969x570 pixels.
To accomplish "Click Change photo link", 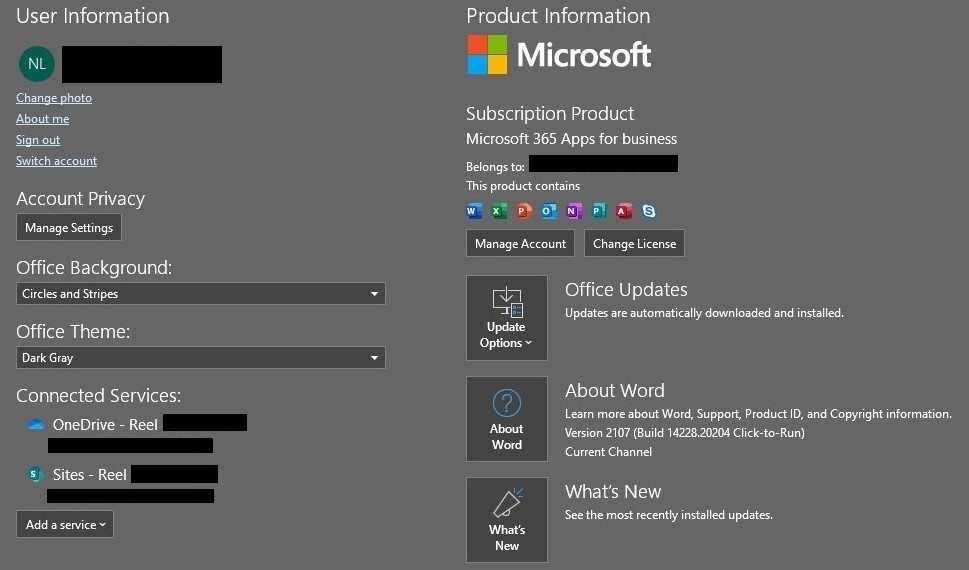I will (54, 98).
